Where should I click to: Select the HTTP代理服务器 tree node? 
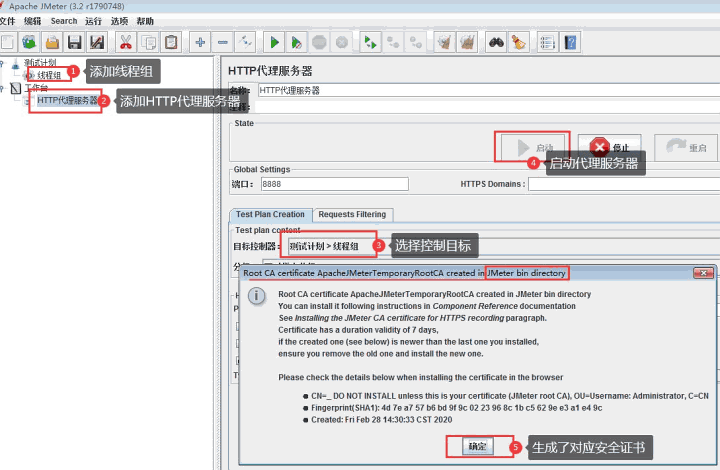[68, 100]
